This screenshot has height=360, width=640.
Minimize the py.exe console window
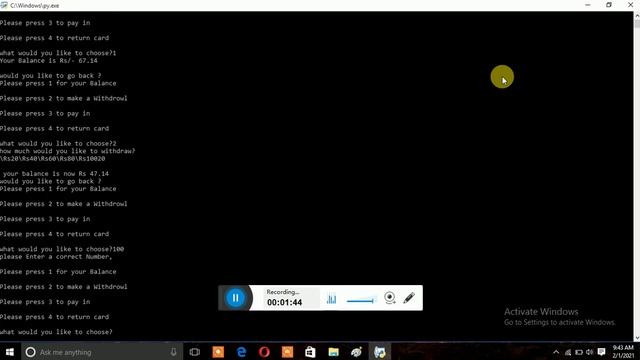[588, 5]
